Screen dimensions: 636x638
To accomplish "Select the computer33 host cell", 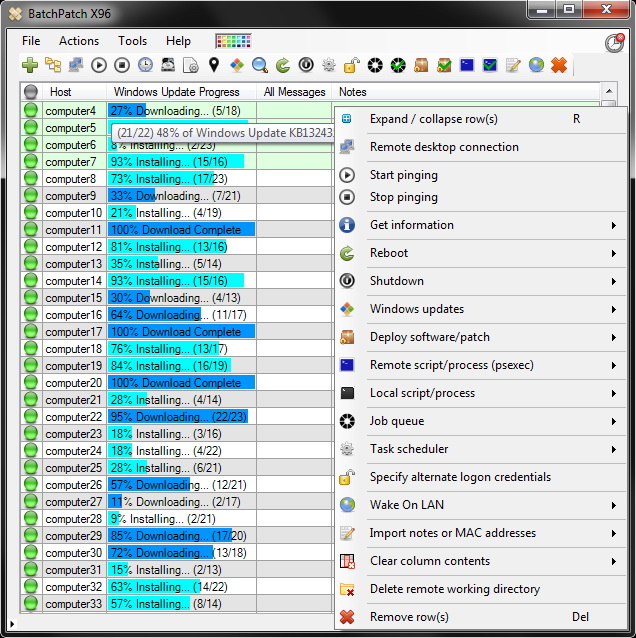I will click(x=74, y=604).
